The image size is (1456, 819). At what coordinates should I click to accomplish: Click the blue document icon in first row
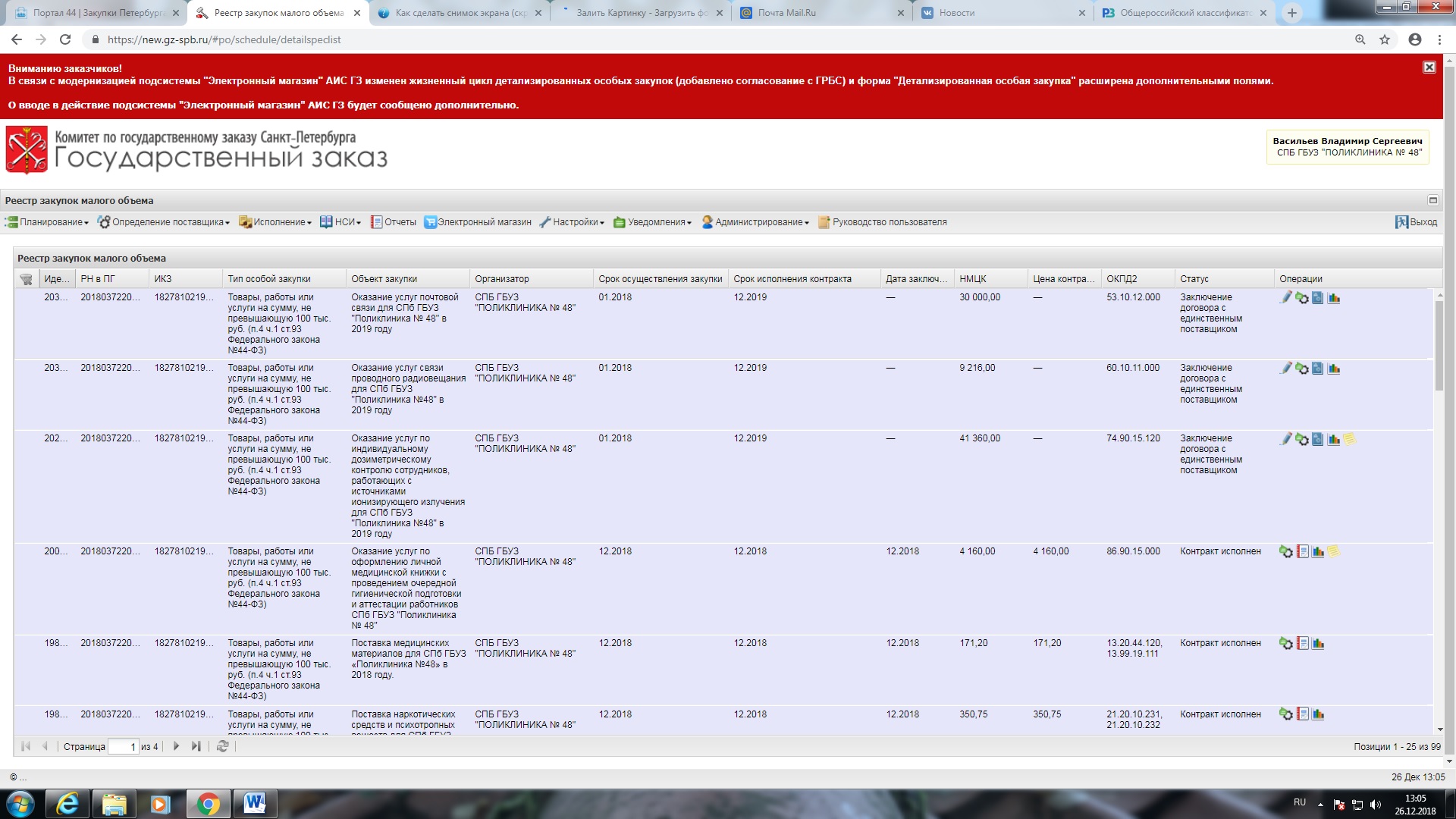(1318, 298)
